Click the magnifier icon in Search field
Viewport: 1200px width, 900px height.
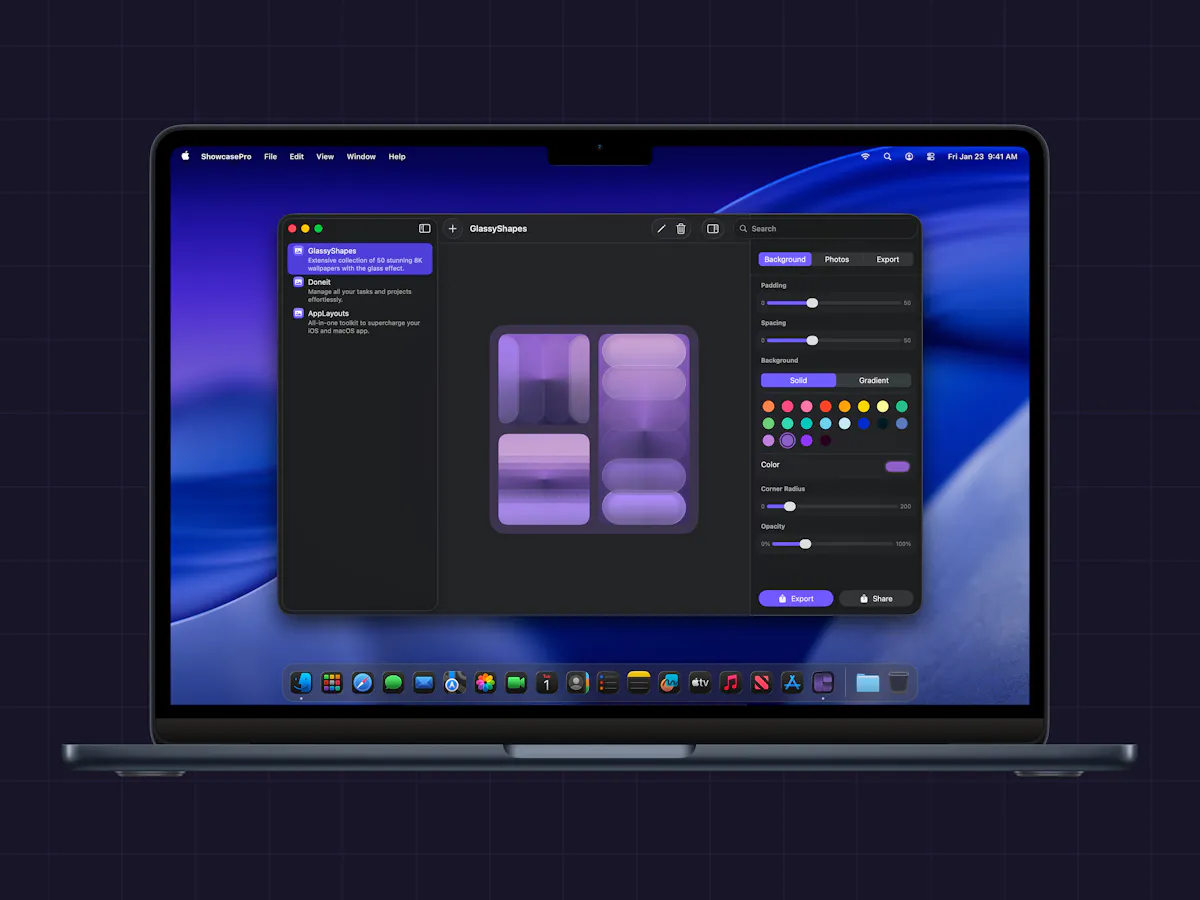(x=744, y=229)
